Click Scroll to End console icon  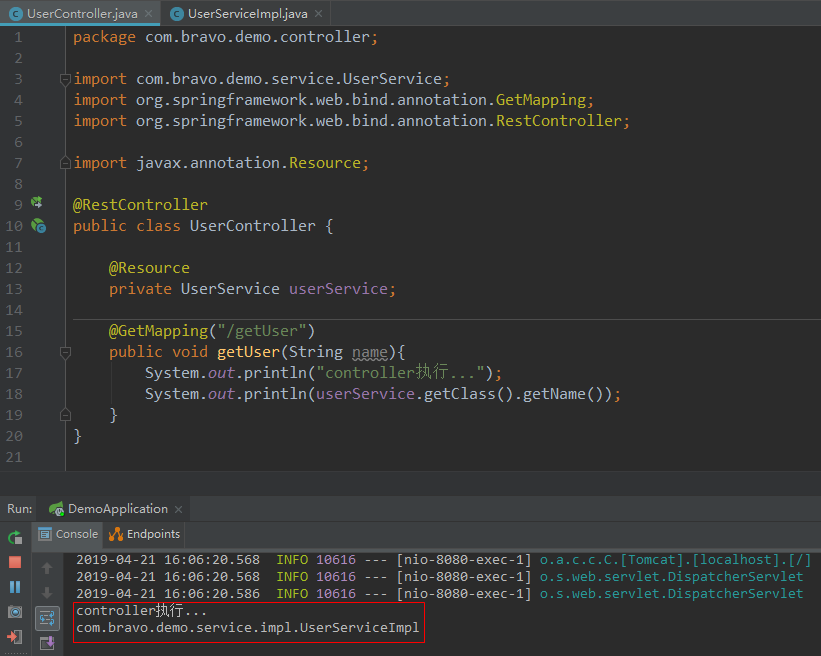click(47, 642)
